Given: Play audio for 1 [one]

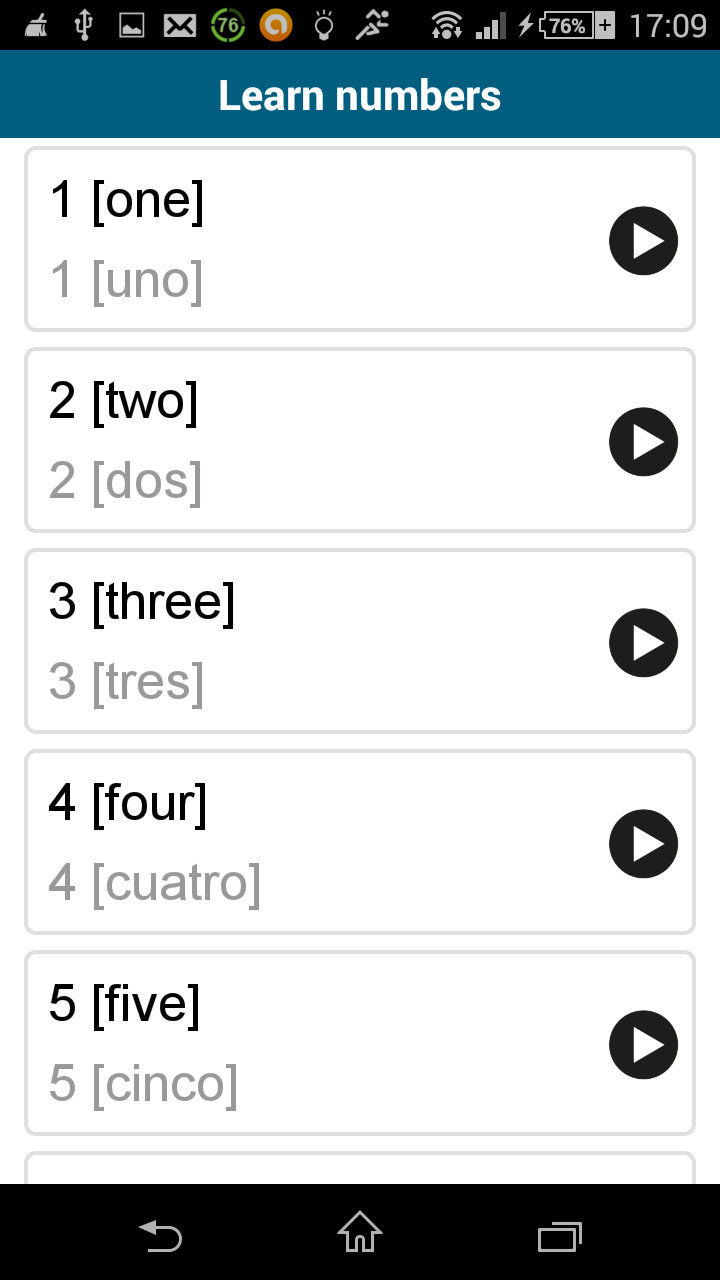Looking at the screenshot, I should 643,240.
